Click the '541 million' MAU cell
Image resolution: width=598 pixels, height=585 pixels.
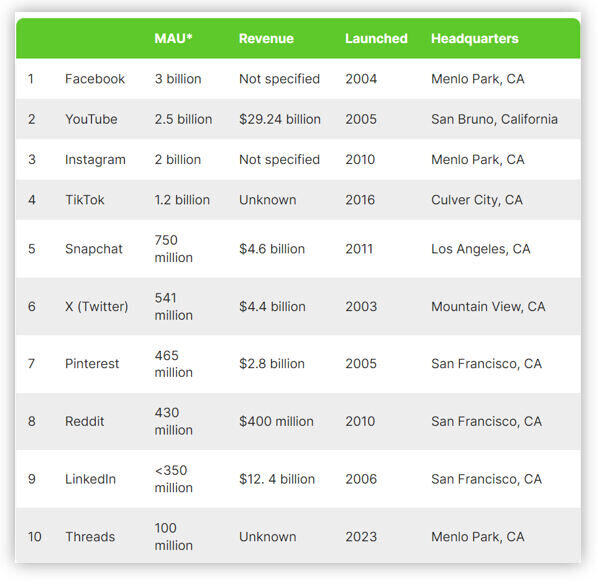pyautogui.click(x=174, y=307)
